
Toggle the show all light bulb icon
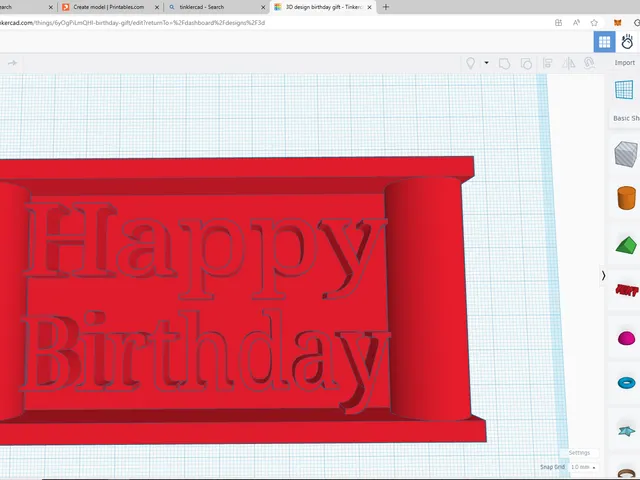471,63
